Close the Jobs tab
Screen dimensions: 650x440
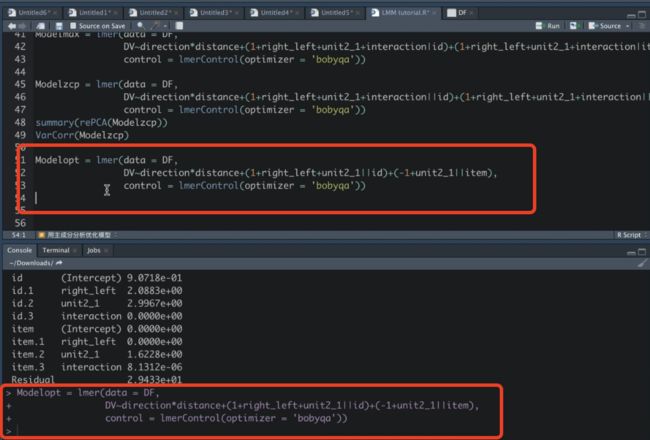click(106, 250)
